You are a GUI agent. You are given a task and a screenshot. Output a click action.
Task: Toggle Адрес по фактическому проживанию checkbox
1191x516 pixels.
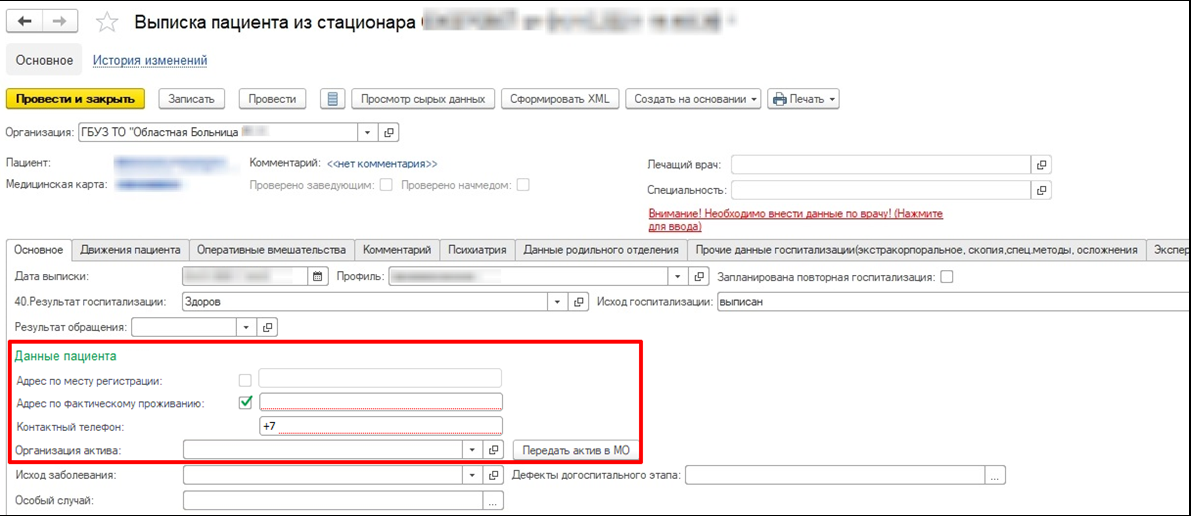tap(245, 403)
